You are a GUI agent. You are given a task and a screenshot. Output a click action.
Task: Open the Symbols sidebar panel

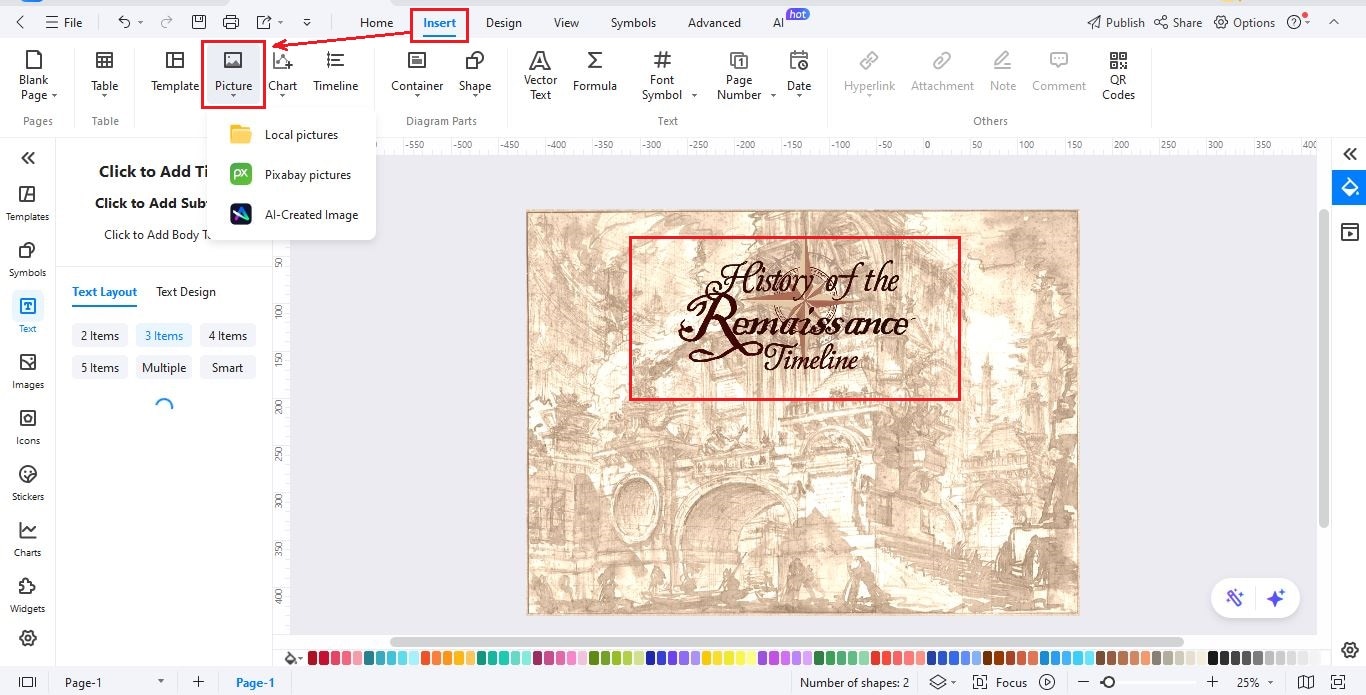27,258
